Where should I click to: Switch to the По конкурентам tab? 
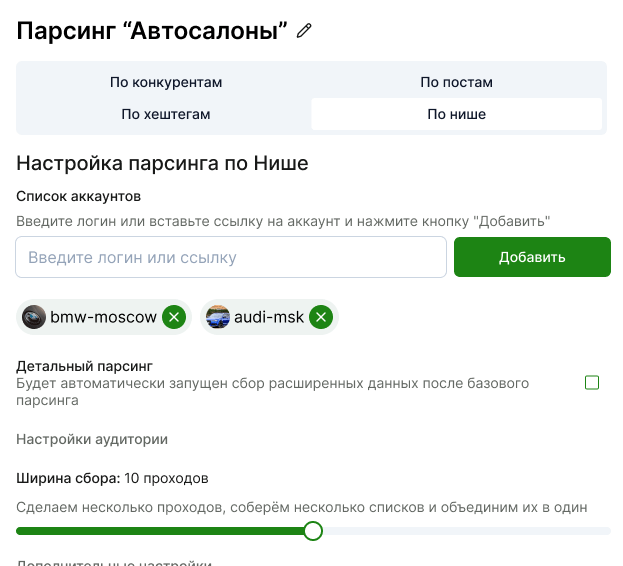(x=166, y=82)
